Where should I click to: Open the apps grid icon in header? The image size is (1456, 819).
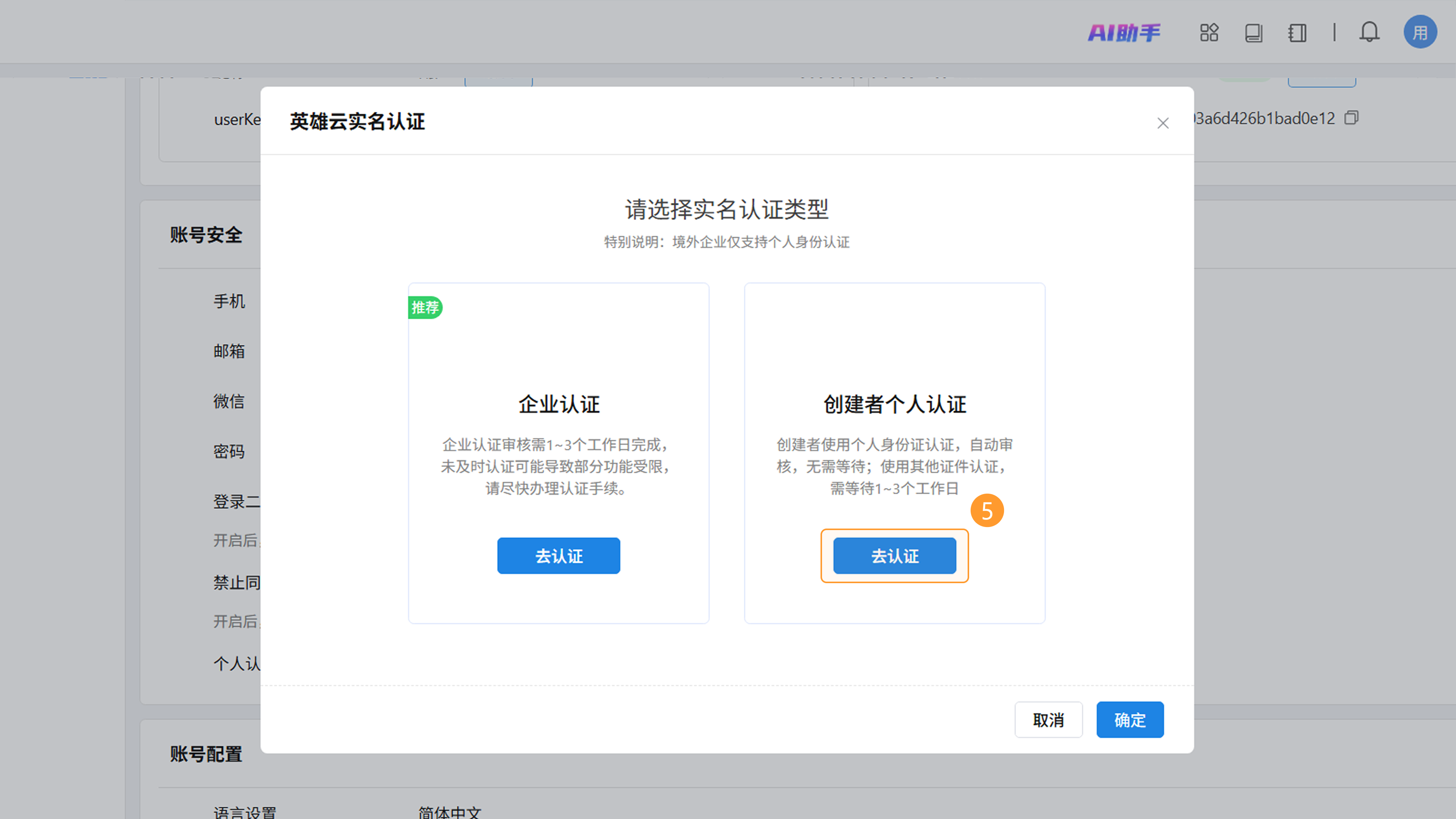coord(1209,33)
